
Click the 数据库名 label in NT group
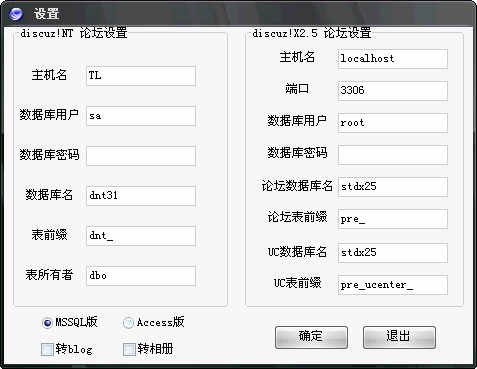pos(49,195)
